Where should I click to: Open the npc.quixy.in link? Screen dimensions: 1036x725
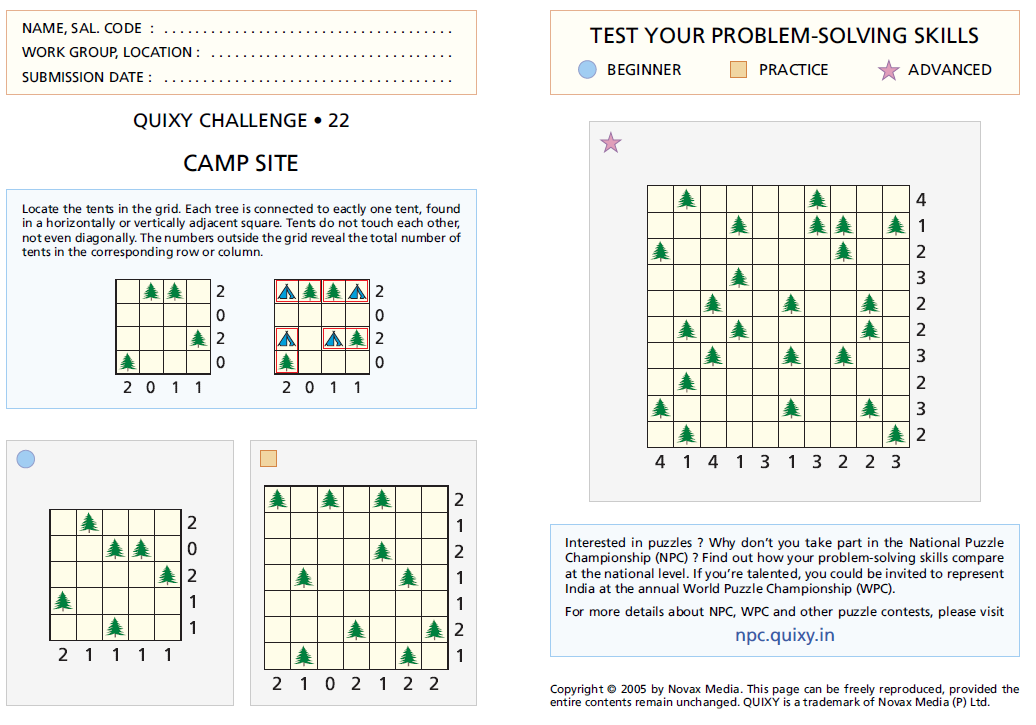pos(785,635)
